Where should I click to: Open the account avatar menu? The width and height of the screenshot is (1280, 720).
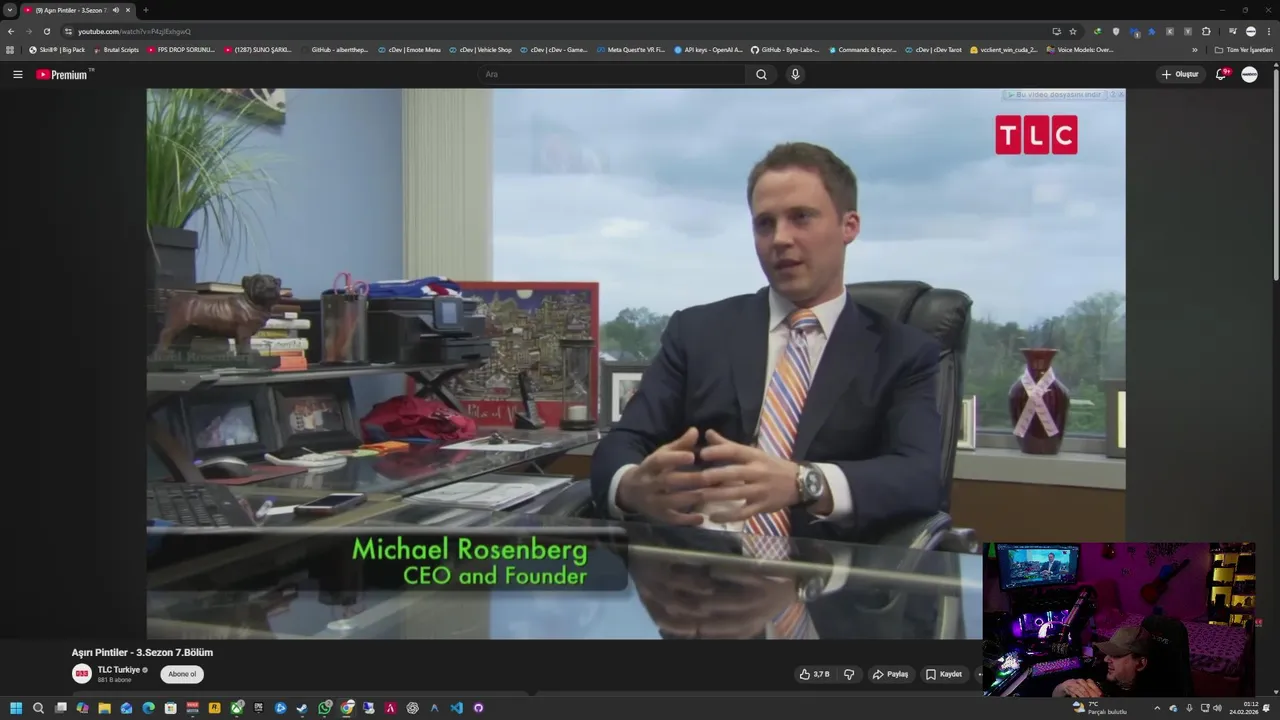(1249, 74)
